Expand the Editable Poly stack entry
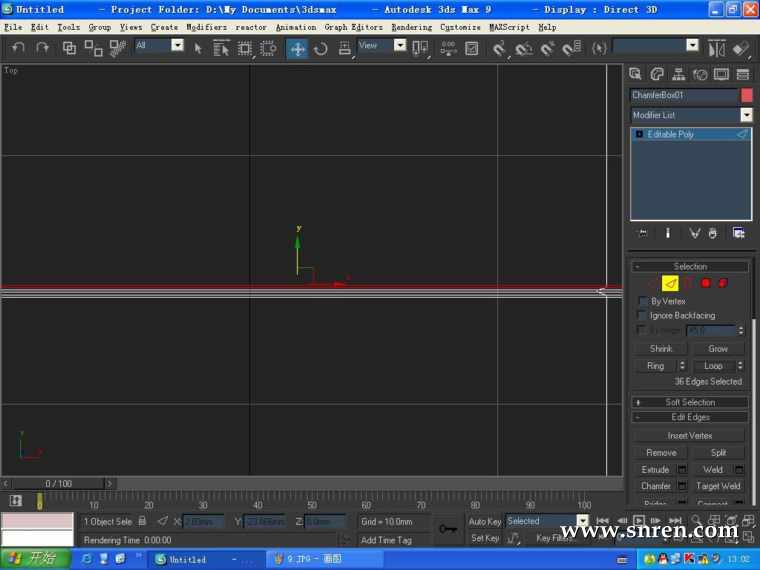 (639, 134)
